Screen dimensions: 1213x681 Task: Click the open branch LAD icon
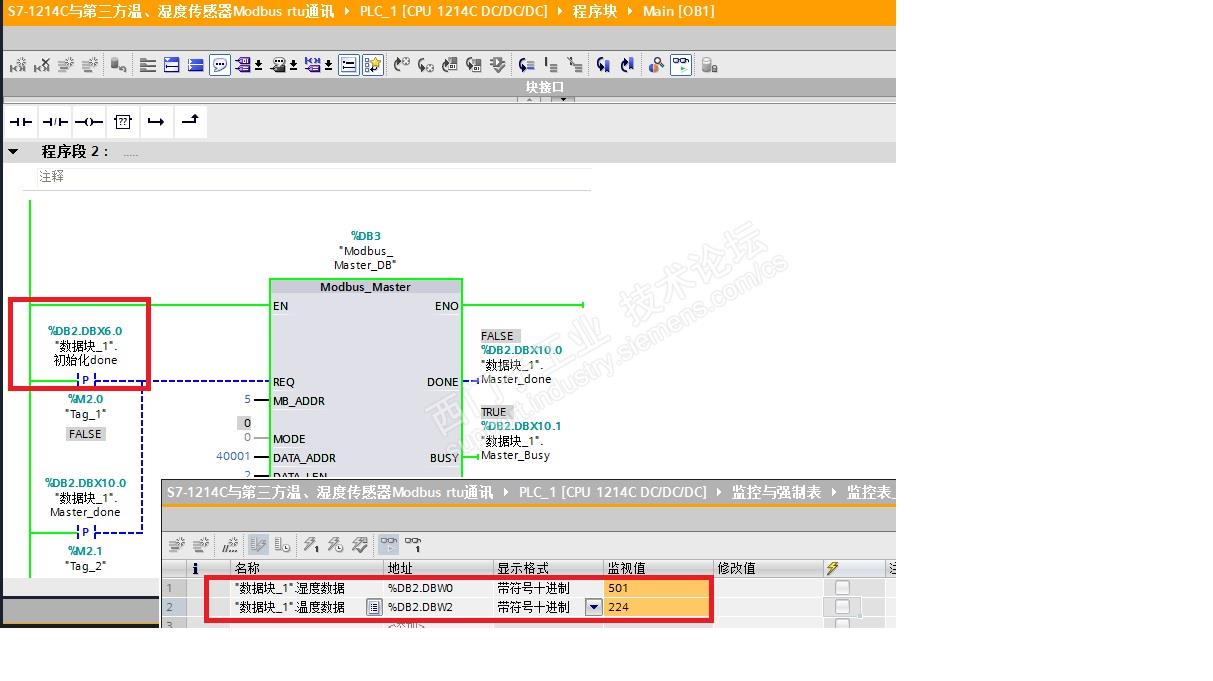pyautogui.click(x=156, y=122)
